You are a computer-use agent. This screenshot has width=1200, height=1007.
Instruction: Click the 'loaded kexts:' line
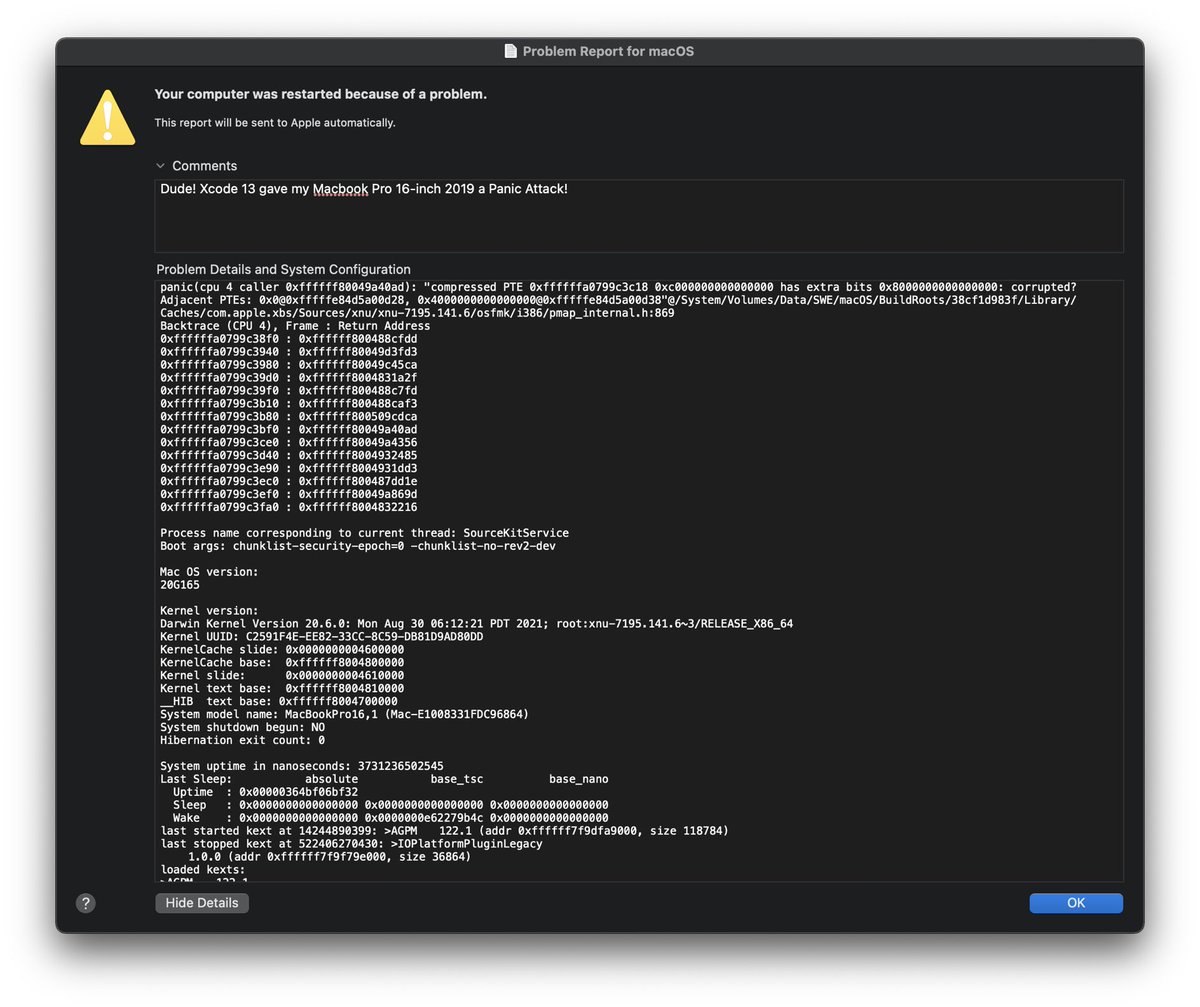point(203,871)
